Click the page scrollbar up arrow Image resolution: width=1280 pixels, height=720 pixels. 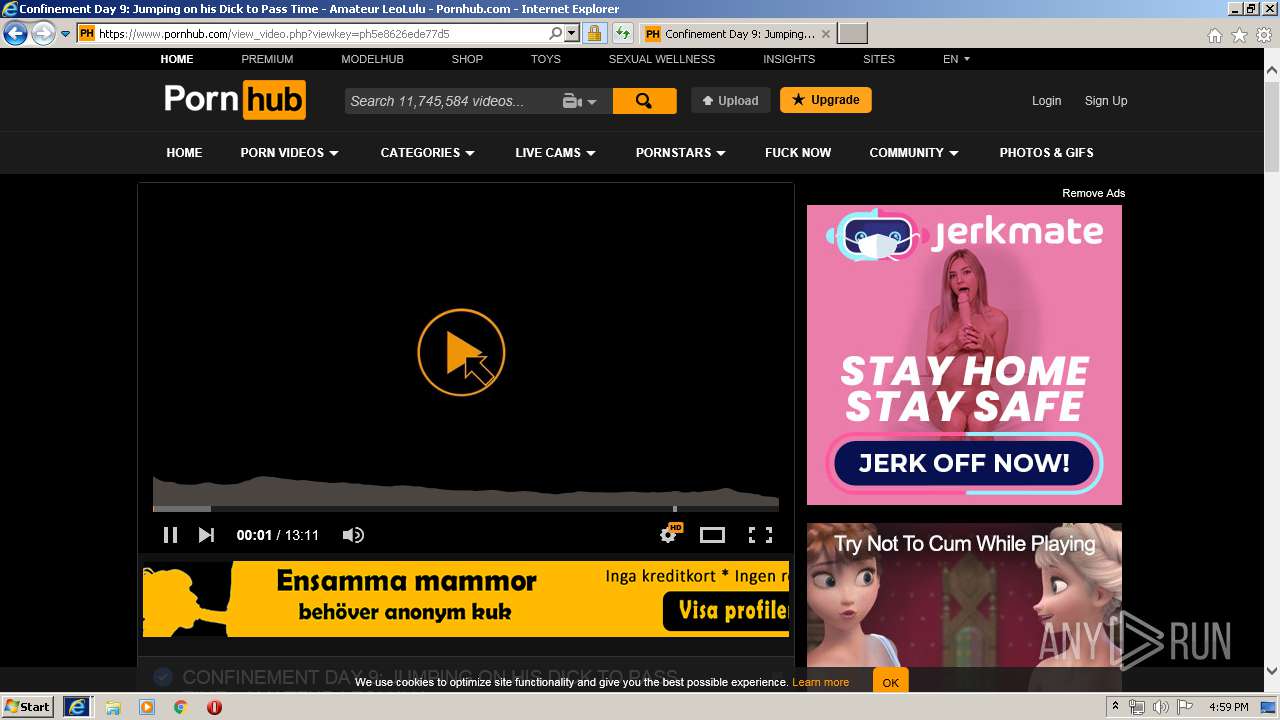(x=1272, y=71)
